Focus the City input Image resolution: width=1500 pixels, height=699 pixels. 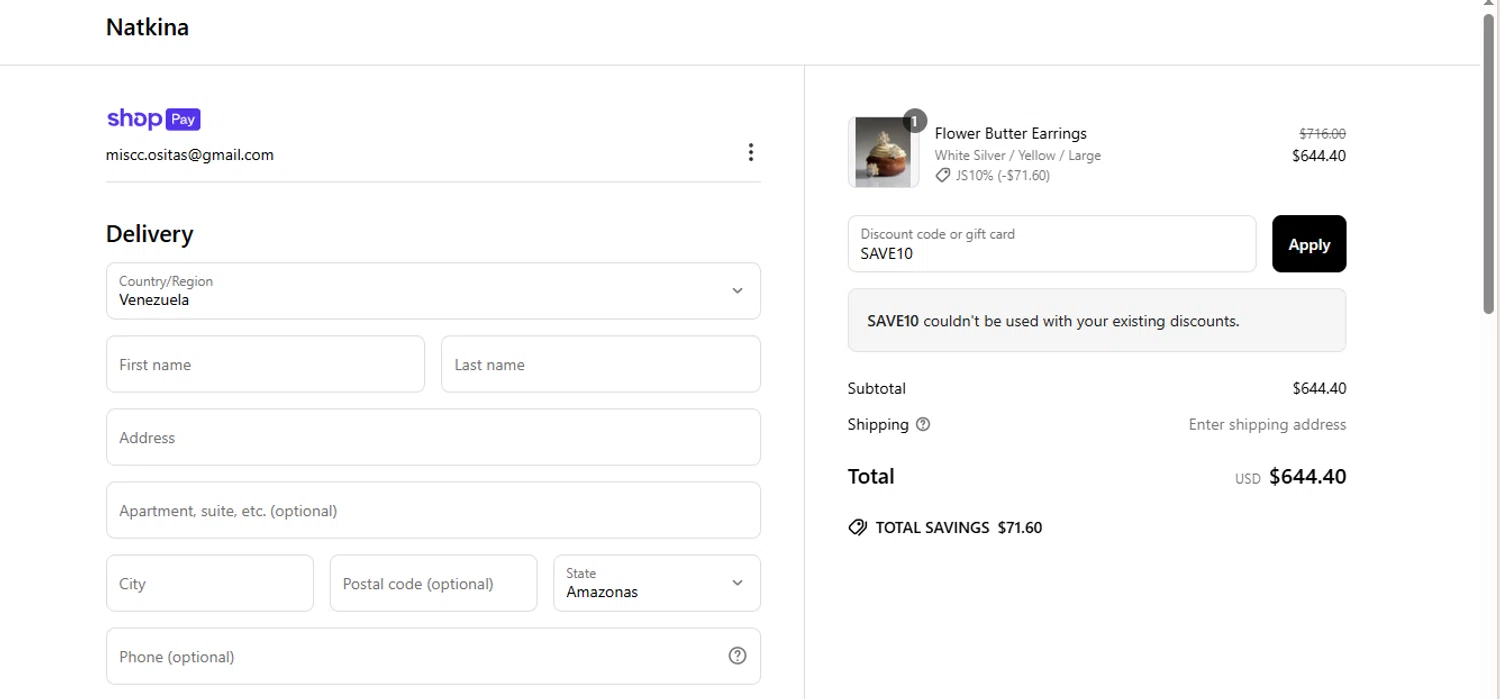click(210, 583)
